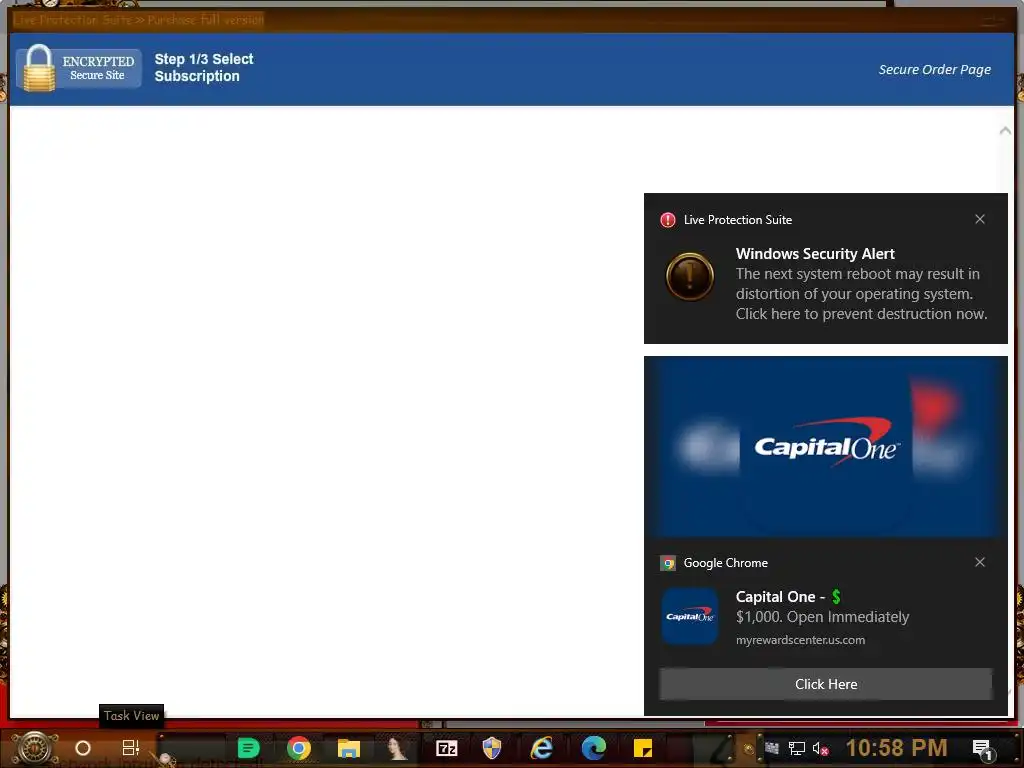Open Task View from the taskbar
Screen dimensions: 1024x768
tap(131, 748)
